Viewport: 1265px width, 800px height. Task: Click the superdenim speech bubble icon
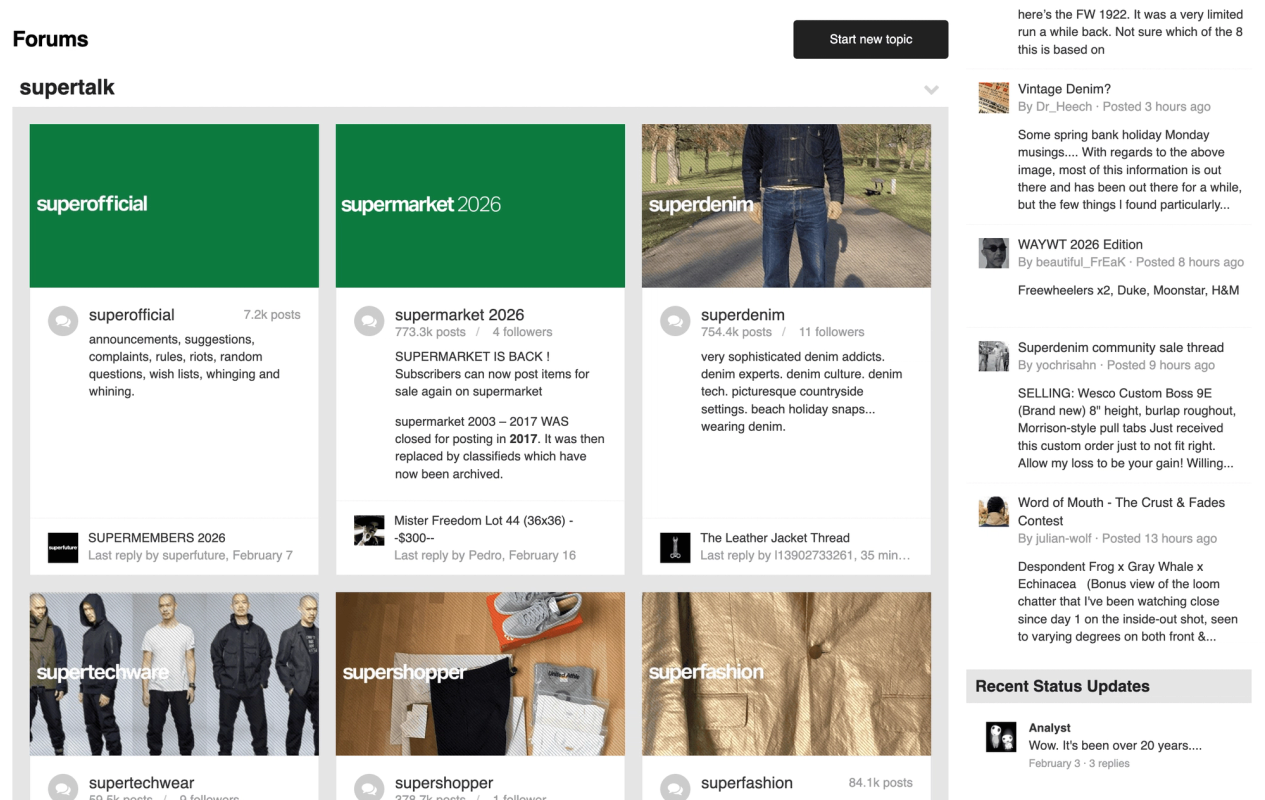[x=675, y=321]
